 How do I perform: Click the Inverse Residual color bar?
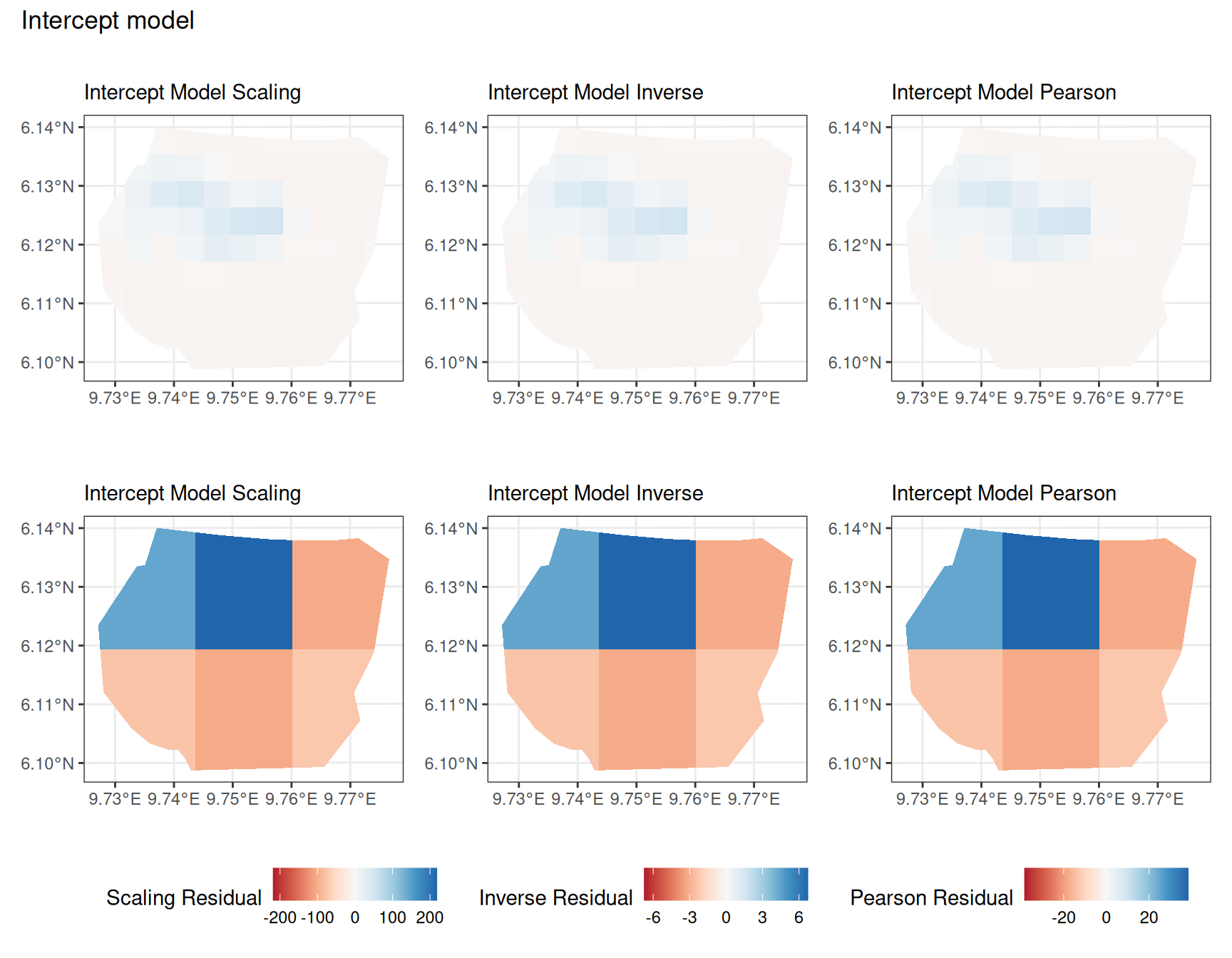pos(726,884)
